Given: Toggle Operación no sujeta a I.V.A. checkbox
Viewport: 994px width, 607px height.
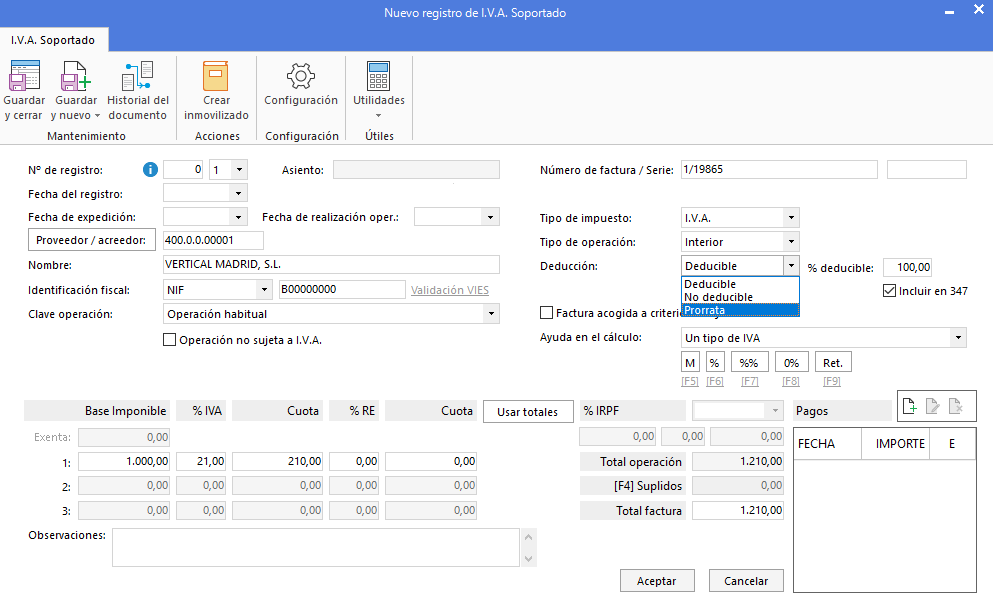Looking at the screenshot, I should 169,340.
